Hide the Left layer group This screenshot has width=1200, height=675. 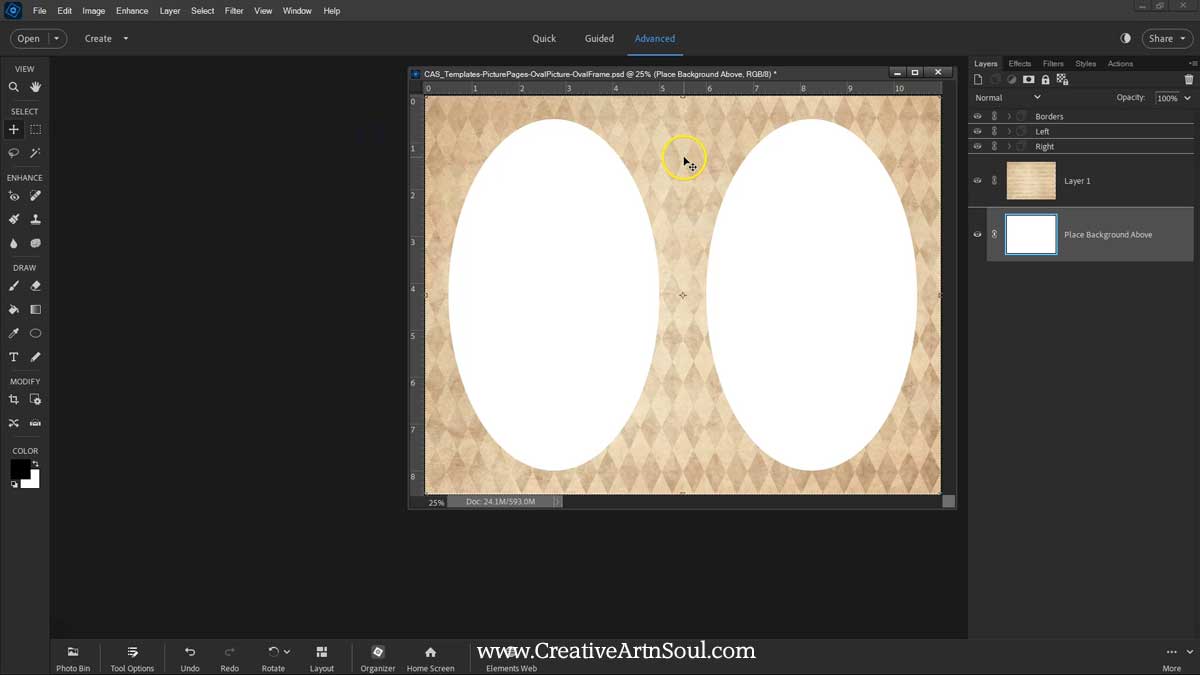977,132
